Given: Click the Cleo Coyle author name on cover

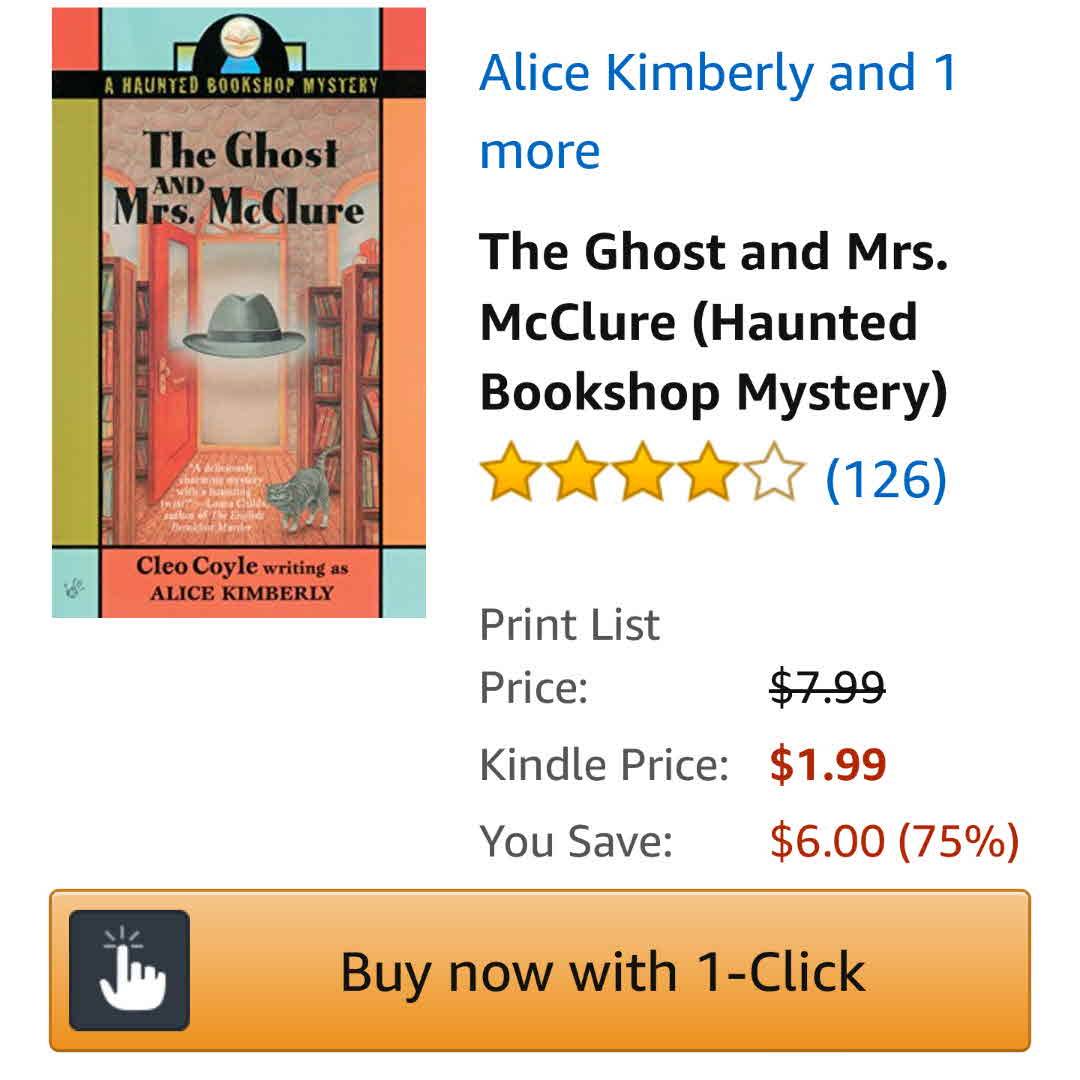Looking at the screenshot, I should (x=196, y=565).
